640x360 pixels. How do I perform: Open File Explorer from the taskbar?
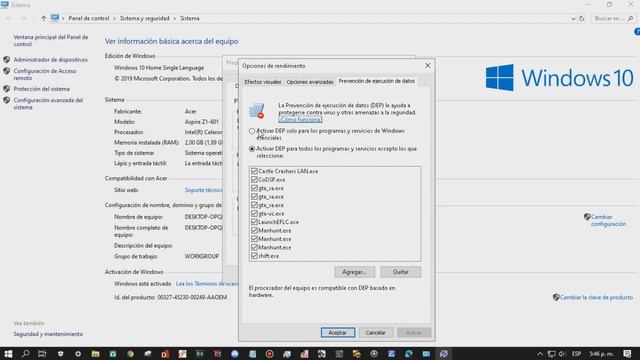pos(95,354)
